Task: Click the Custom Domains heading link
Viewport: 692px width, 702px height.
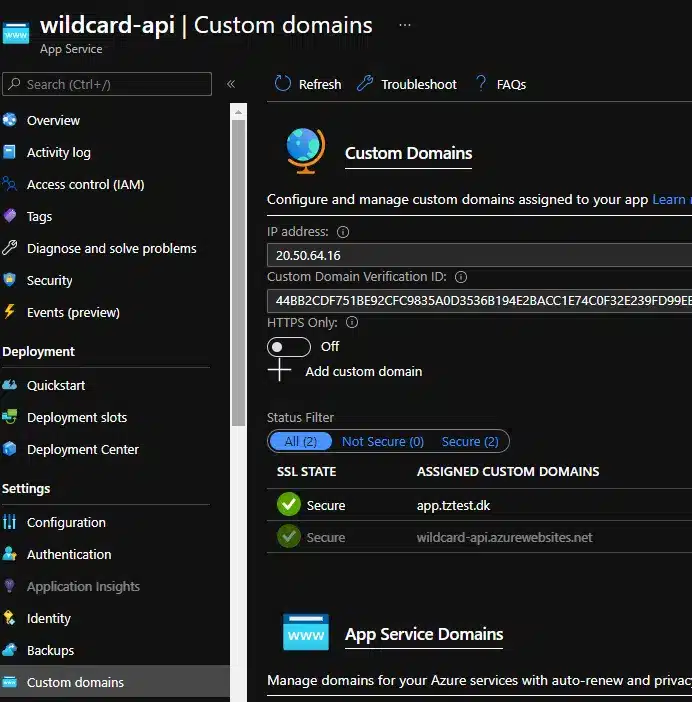Action: [x=408, y=154]
